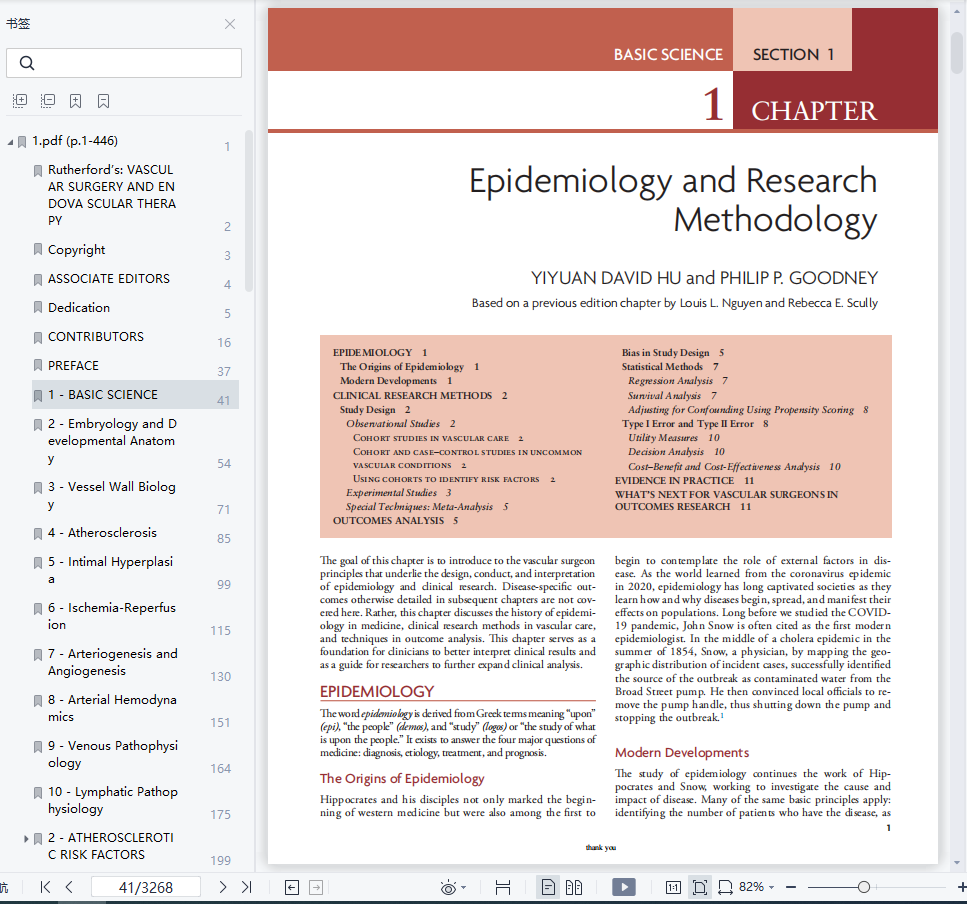Go forward to the next view
This screenshot has width=967, height=904.
(316, 887)
